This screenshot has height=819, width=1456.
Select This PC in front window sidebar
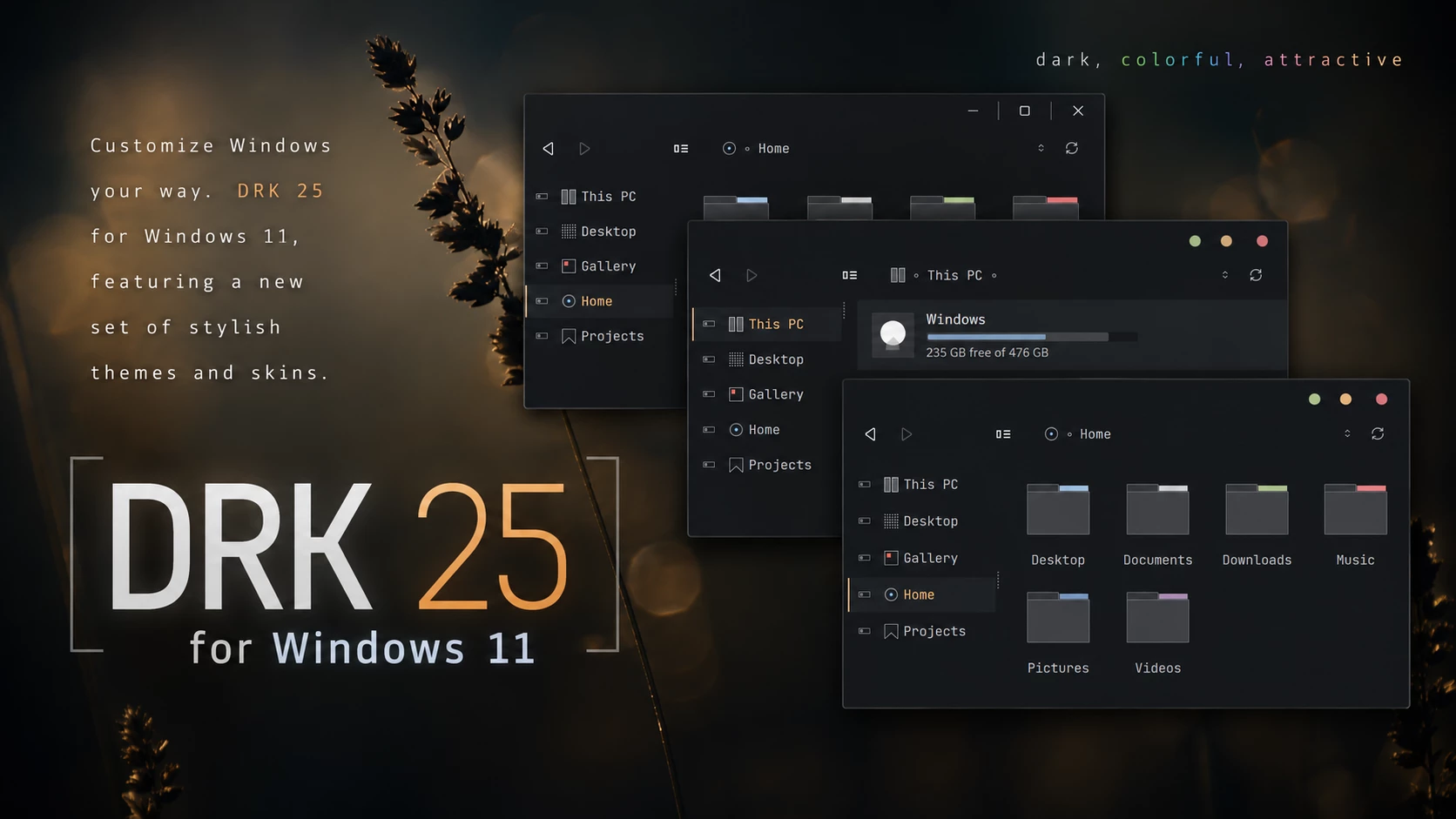point(920,484)
